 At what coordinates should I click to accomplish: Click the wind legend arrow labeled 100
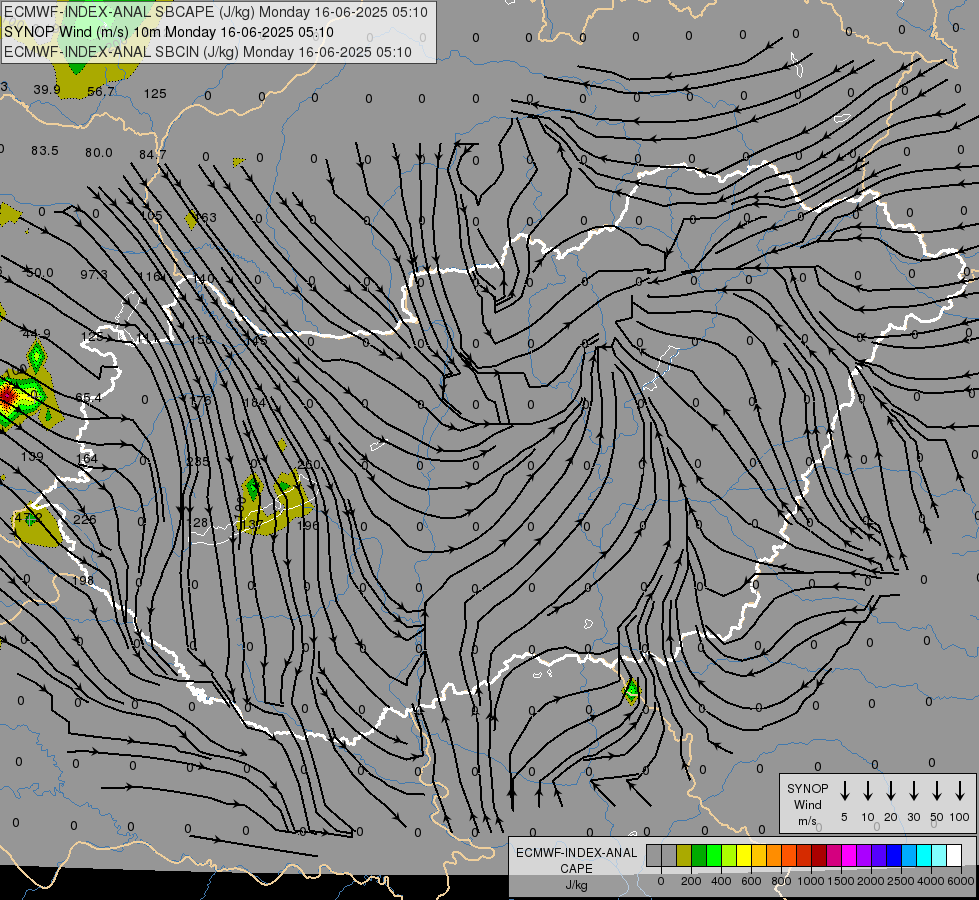pyautogui.click(x=960, y=791)
